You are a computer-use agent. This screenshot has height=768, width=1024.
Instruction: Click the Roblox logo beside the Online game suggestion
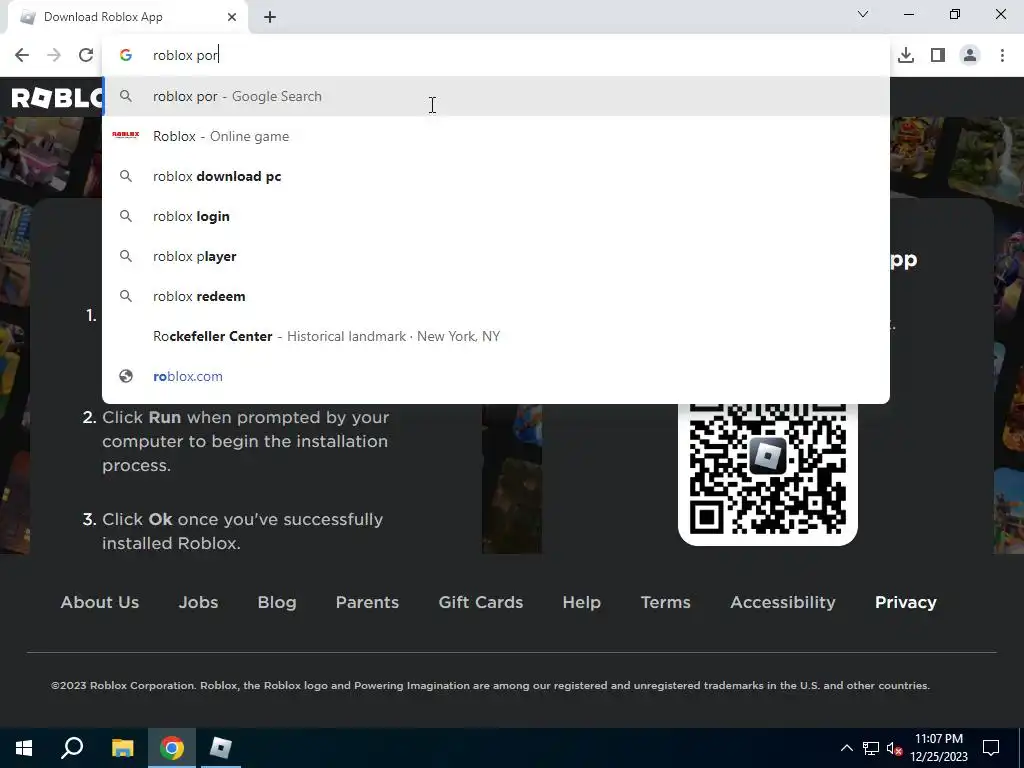pyautogui.click(x=126, y=135)
